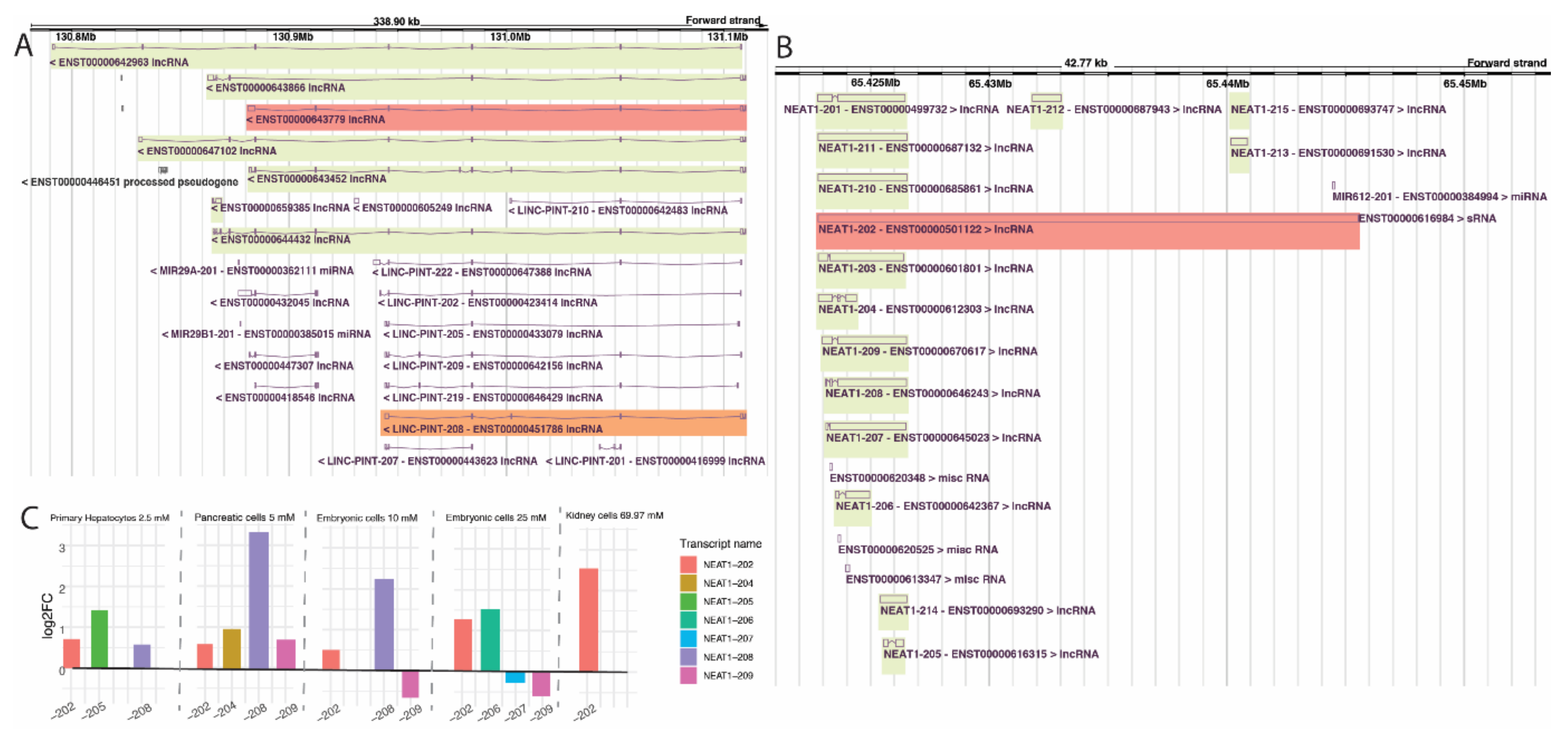Click the ENST00000446451 processed pseudogene label

(130, 182)
